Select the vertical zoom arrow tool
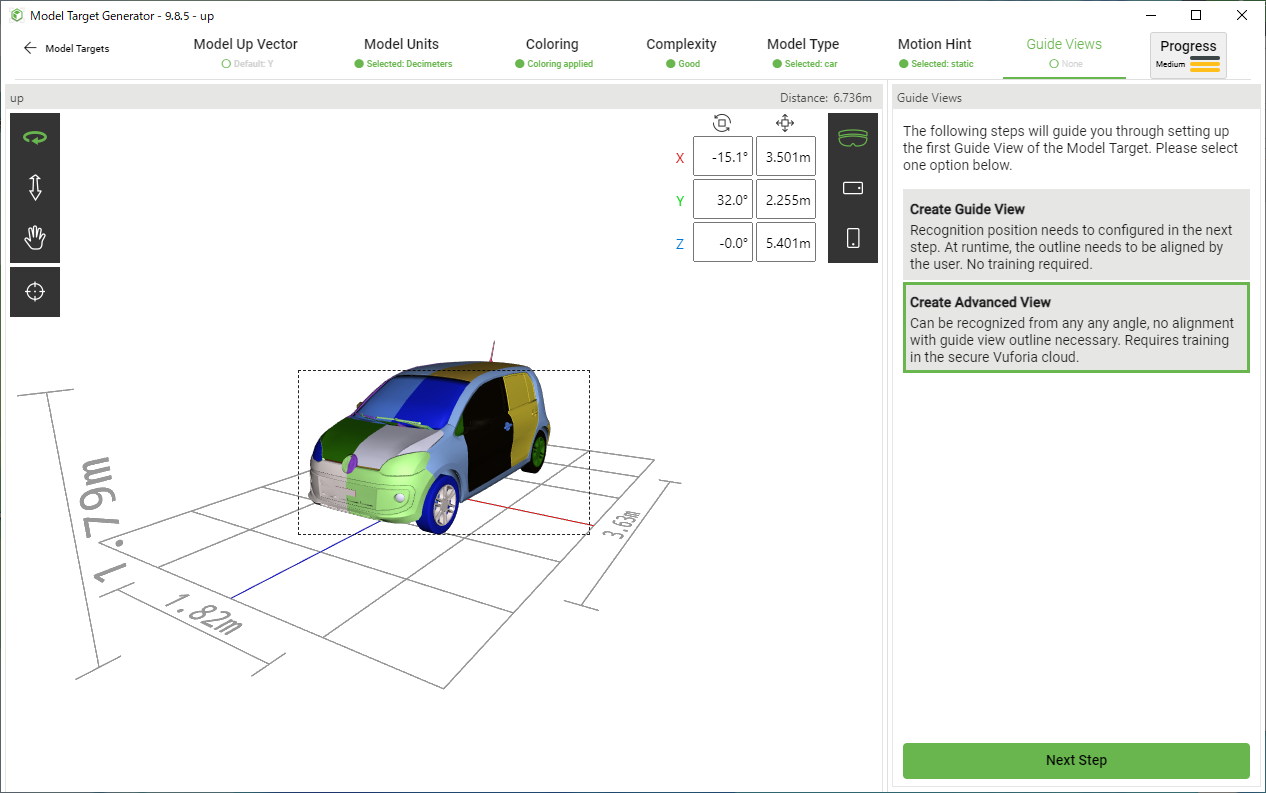The width and height of the screenshot is (1266, 793). pyautogui.click(x=35, y=188)
